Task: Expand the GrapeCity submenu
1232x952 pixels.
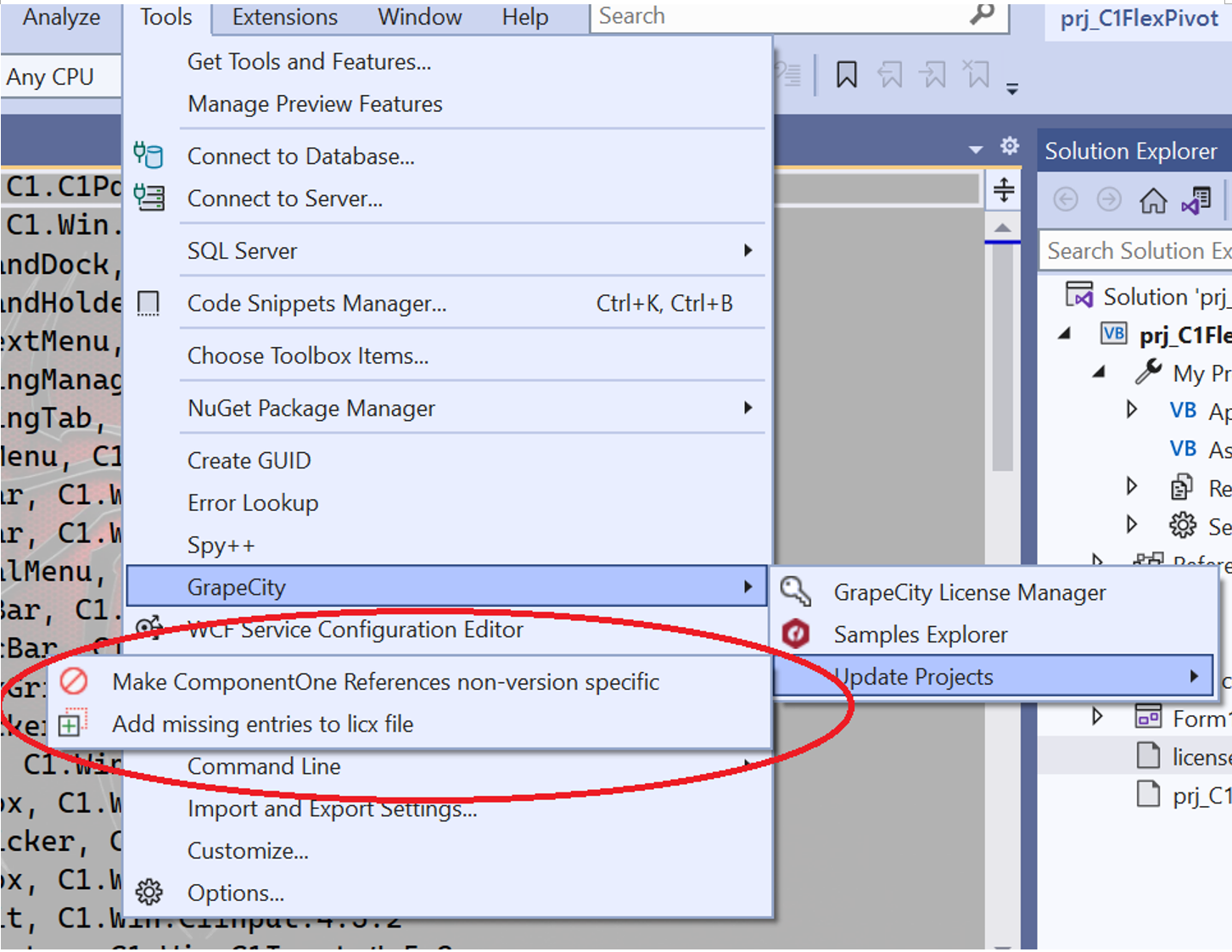Action: coord(447,586)
